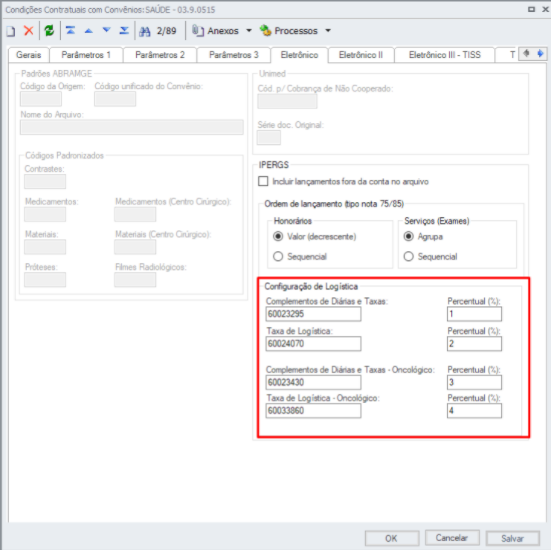This screenshot has width=551, height=550.
Task: Click Cobrança de Não Cooperado field
Action: [x=287, y=102]
